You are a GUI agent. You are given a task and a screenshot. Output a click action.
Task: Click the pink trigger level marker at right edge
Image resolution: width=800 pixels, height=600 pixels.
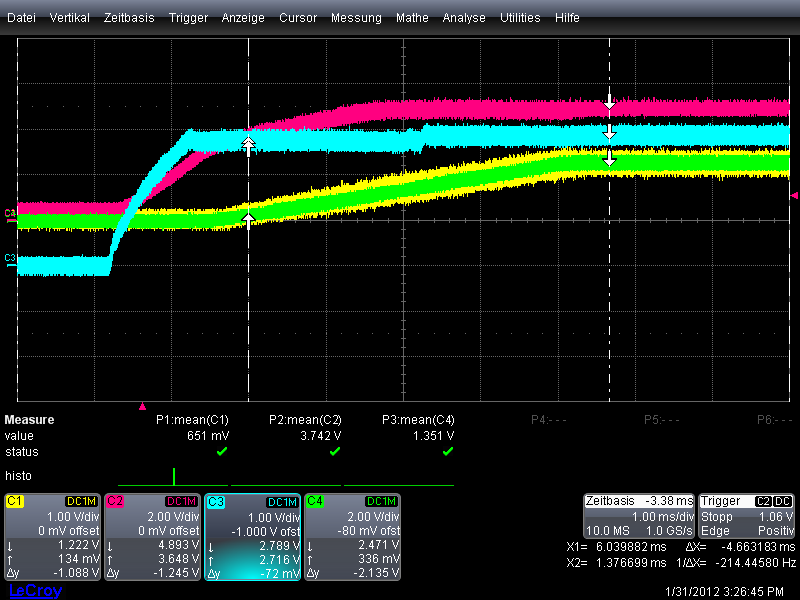point(794,195)
